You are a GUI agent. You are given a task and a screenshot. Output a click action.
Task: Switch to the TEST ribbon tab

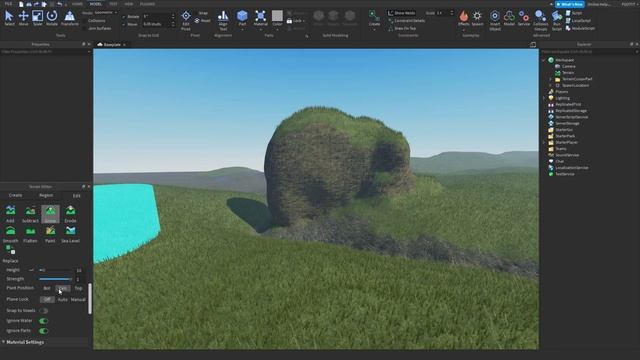(x=113, y=4)
